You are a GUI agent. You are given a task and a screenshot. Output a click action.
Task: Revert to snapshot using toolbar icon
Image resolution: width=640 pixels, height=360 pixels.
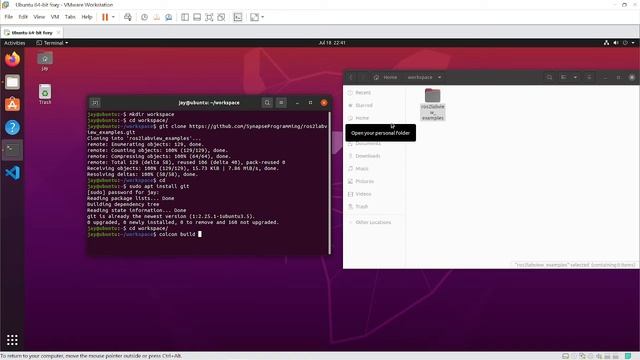(x=156, y=17)
